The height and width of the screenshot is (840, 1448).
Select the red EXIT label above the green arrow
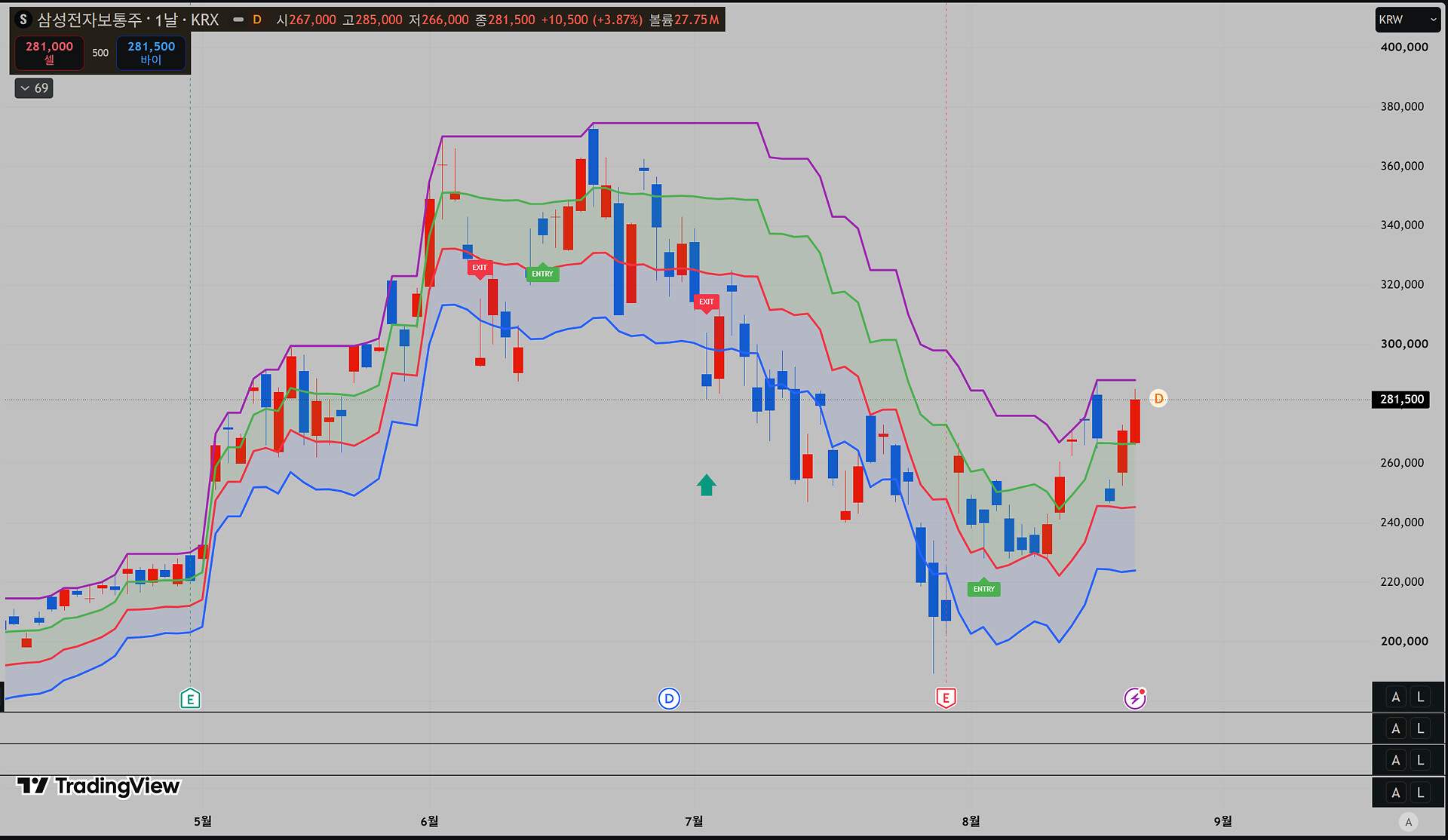pos(706,302)
